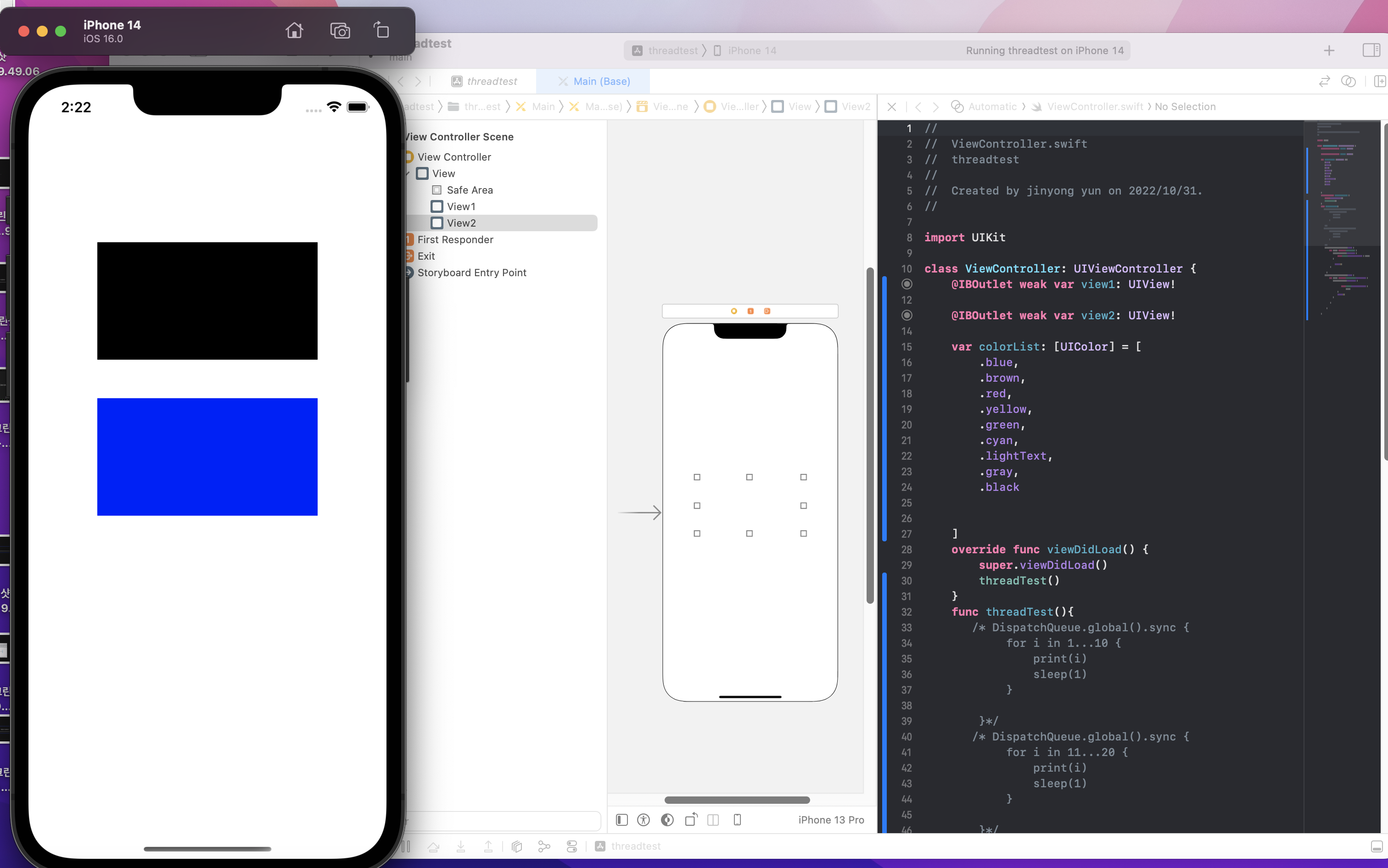Select View1 in the document outline

pos(461,206)
